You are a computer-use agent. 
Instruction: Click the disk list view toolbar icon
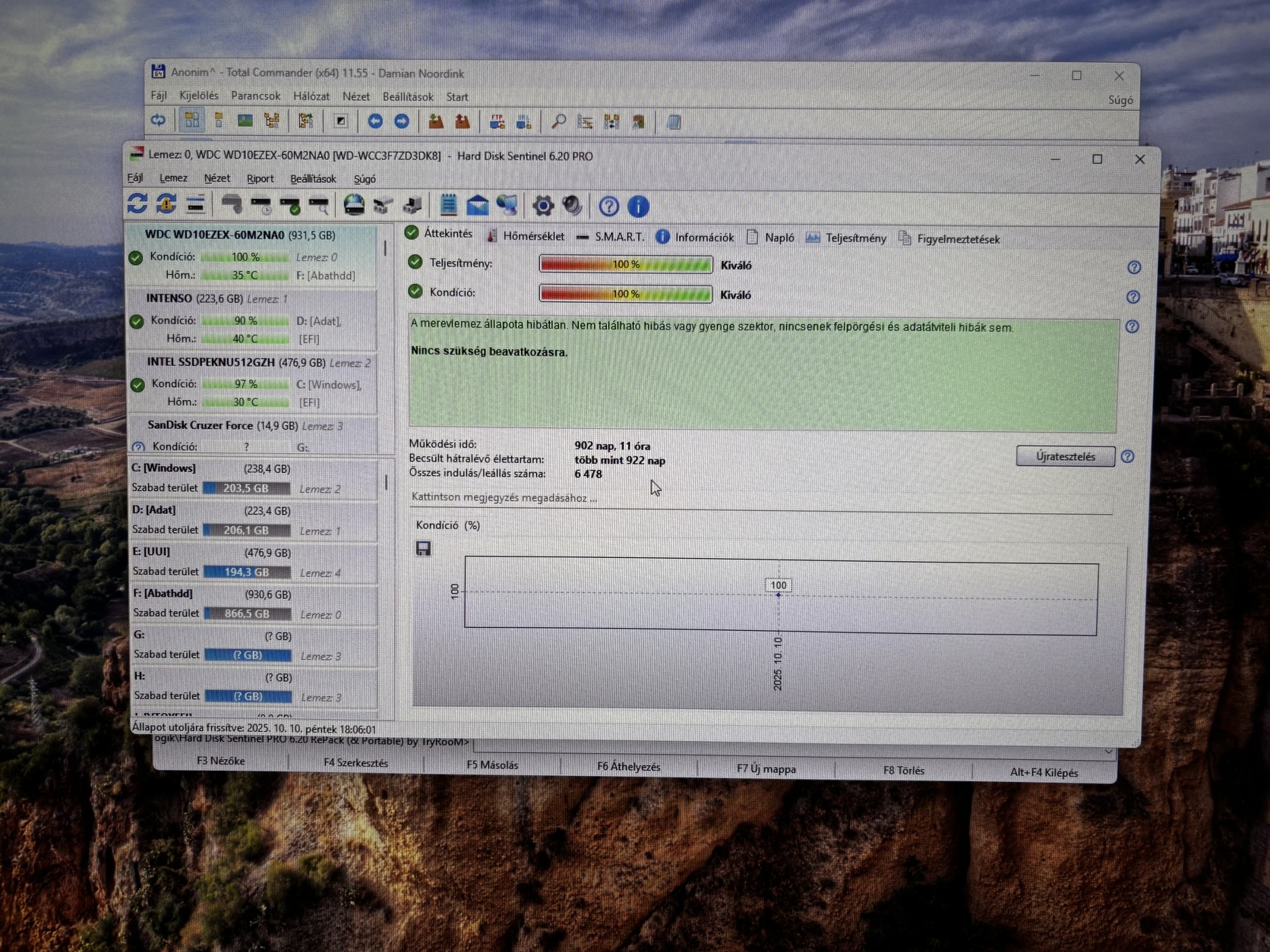(x=195, y=204)
